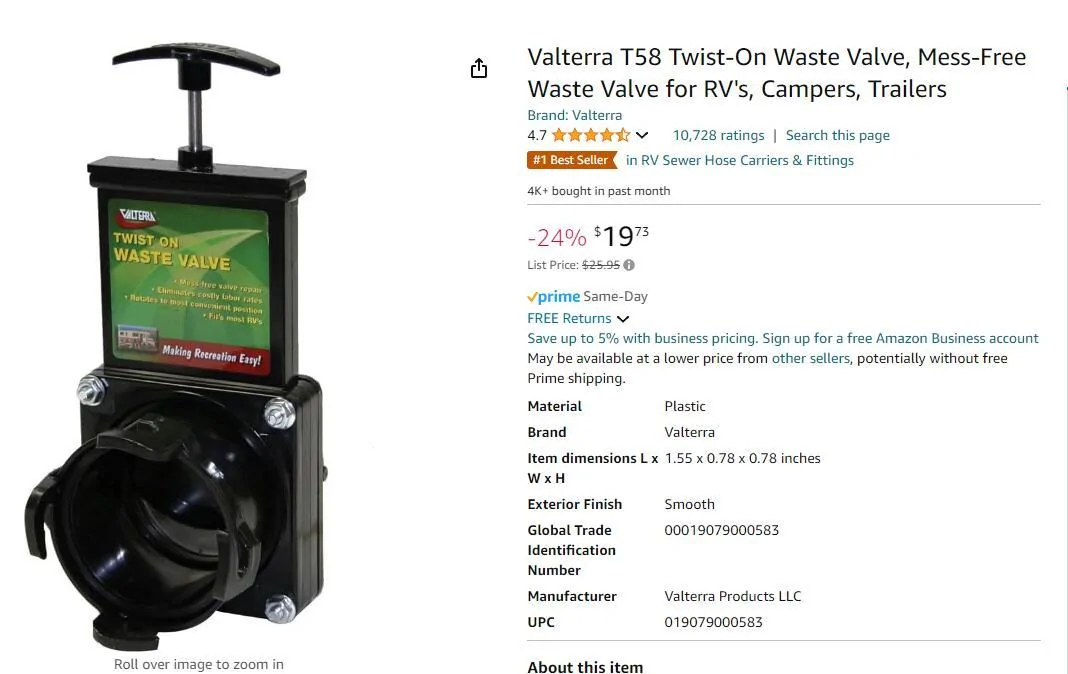This screenshot has width=1068, height=674.
Task: Open the 10,728 ratings link
Action: click(719, 135)
